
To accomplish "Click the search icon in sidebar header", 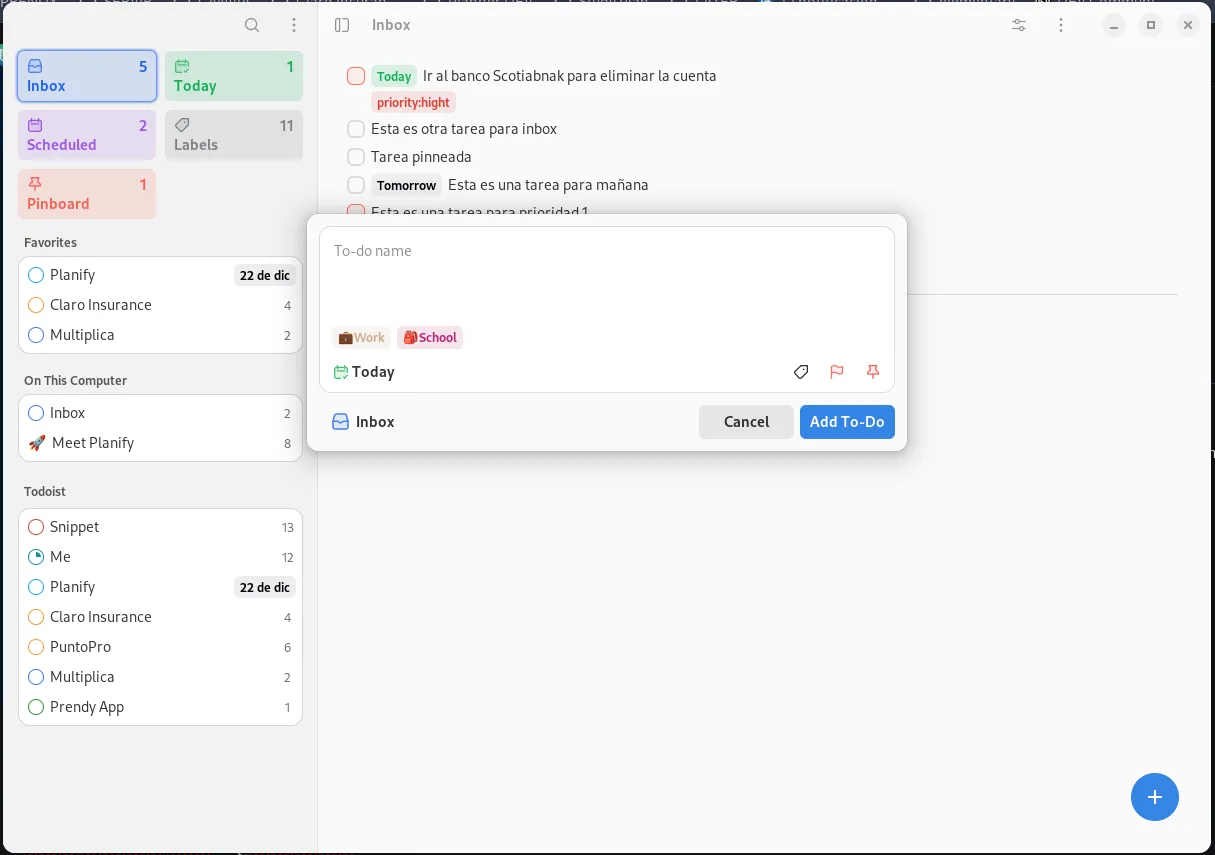I will click(x=252, y=25).
